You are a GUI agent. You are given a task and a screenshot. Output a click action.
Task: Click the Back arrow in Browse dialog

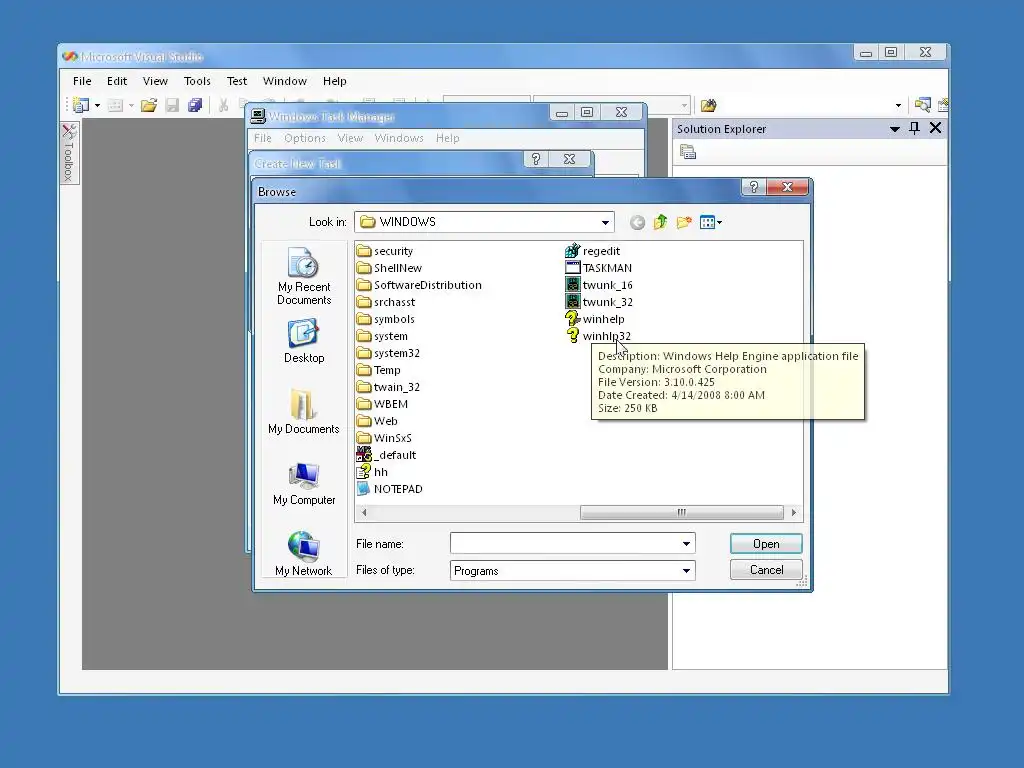click(637, 223)
